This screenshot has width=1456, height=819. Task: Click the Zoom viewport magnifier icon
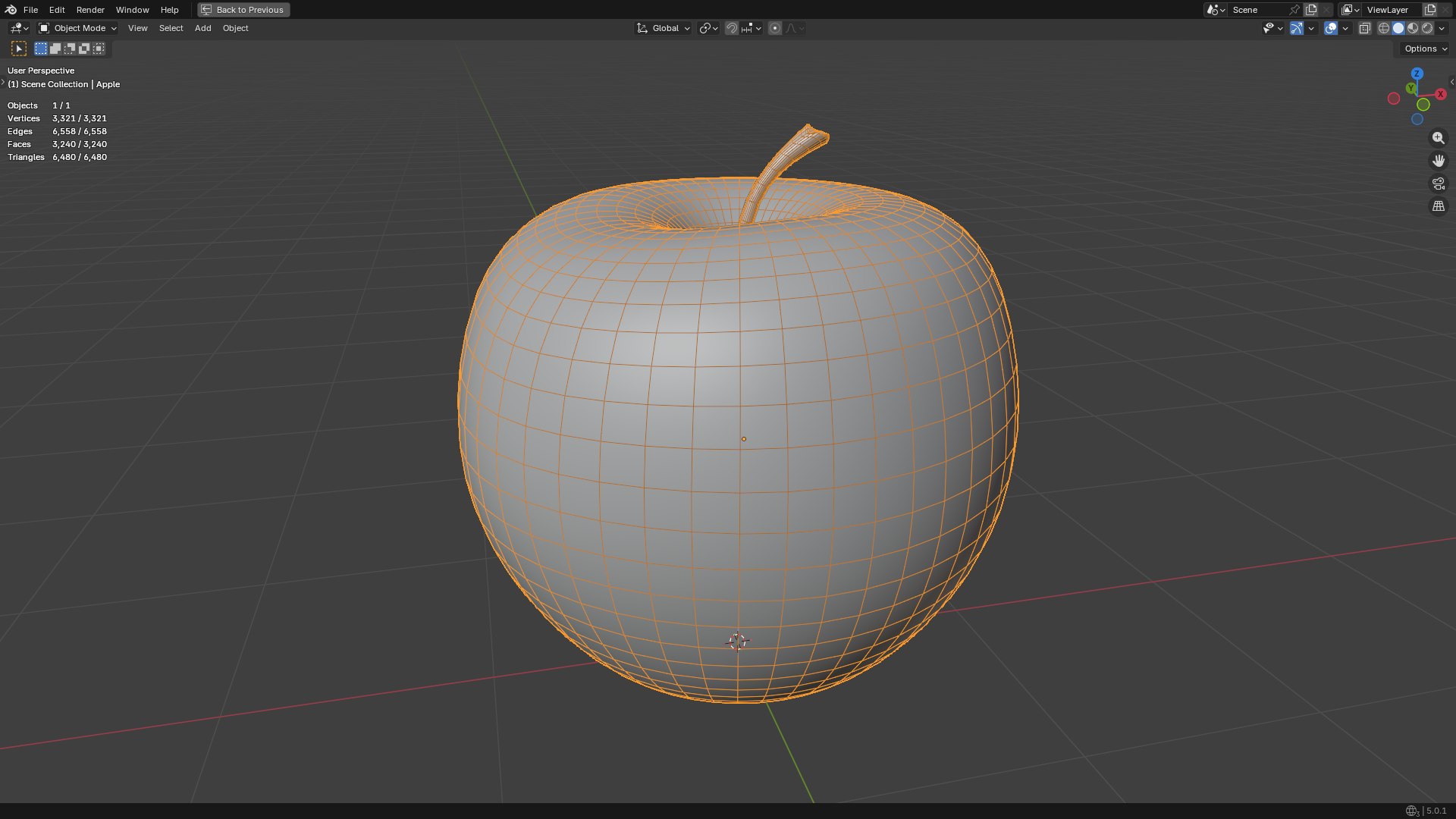pos(1438,138)
